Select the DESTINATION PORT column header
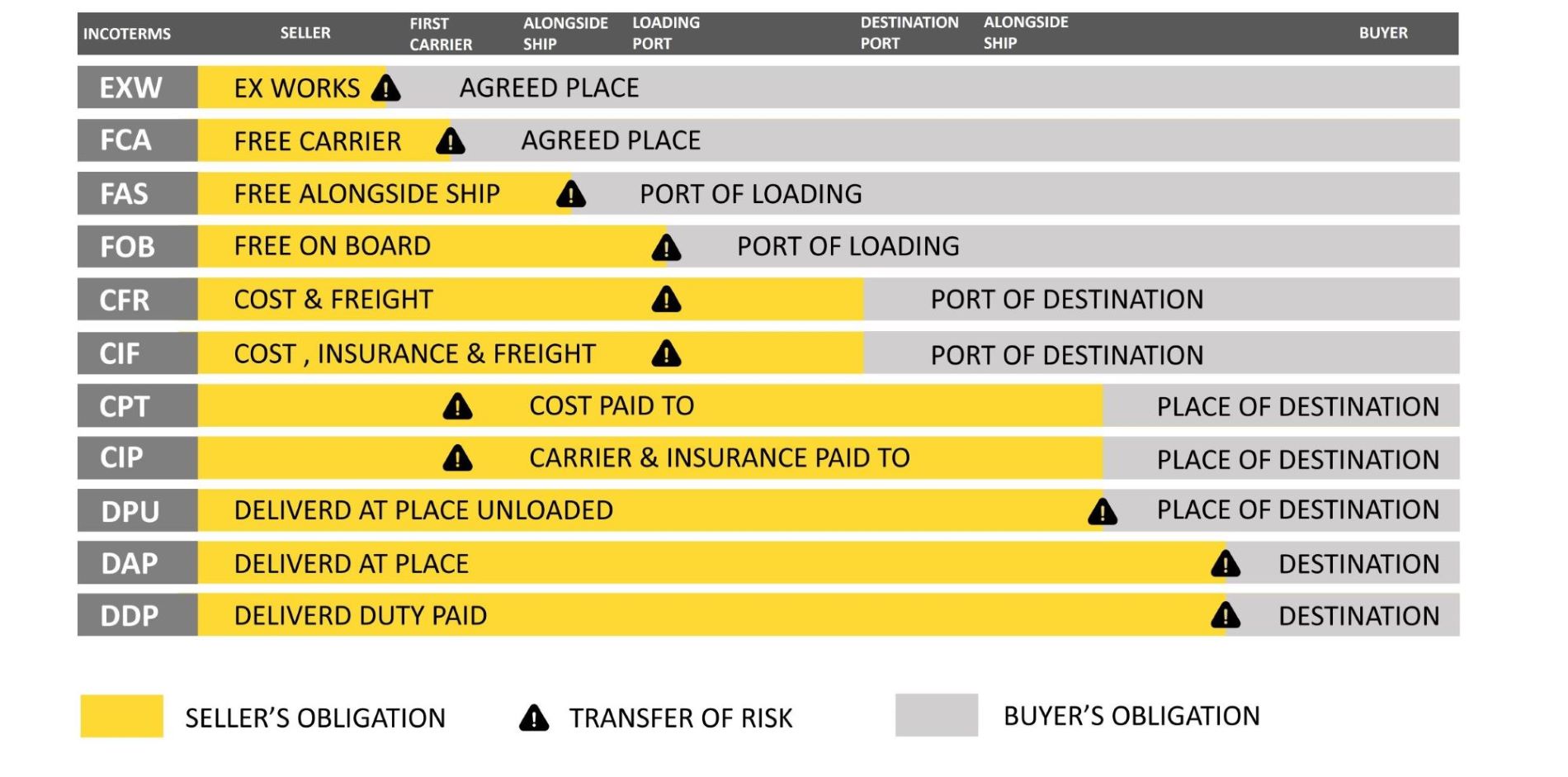Image resolution: width=1568 pixels, height=777 pixels. coord(909,34)
